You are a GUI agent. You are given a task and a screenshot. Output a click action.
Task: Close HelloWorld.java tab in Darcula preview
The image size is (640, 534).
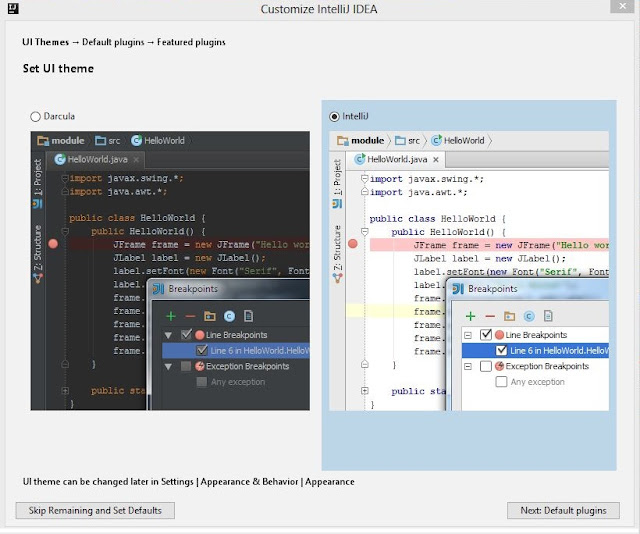pos(136,160)
